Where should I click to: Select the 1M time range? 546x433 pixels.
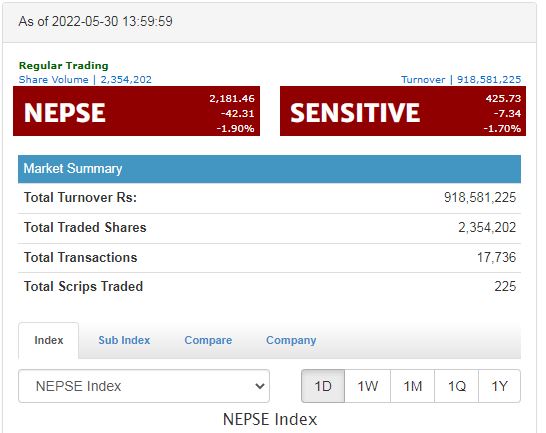pos(412,386)
